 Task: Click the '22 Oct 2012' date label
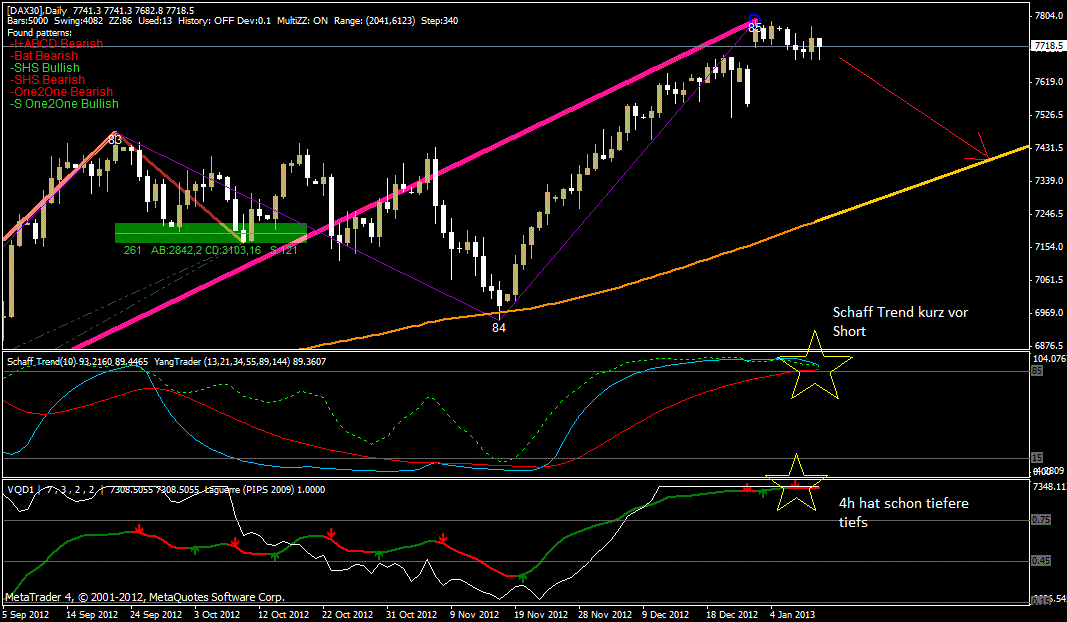click(x=347, y=615)
